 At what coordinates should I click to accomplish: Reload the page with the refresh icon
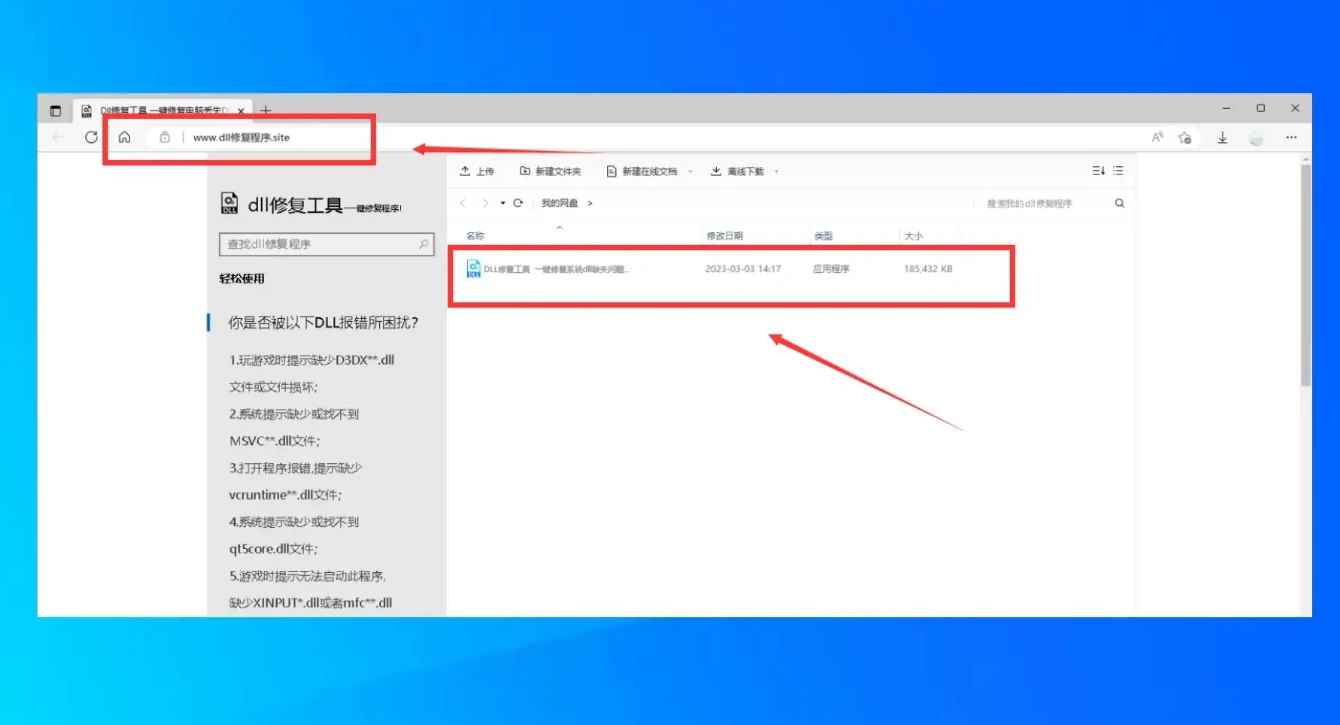(91, 137)
